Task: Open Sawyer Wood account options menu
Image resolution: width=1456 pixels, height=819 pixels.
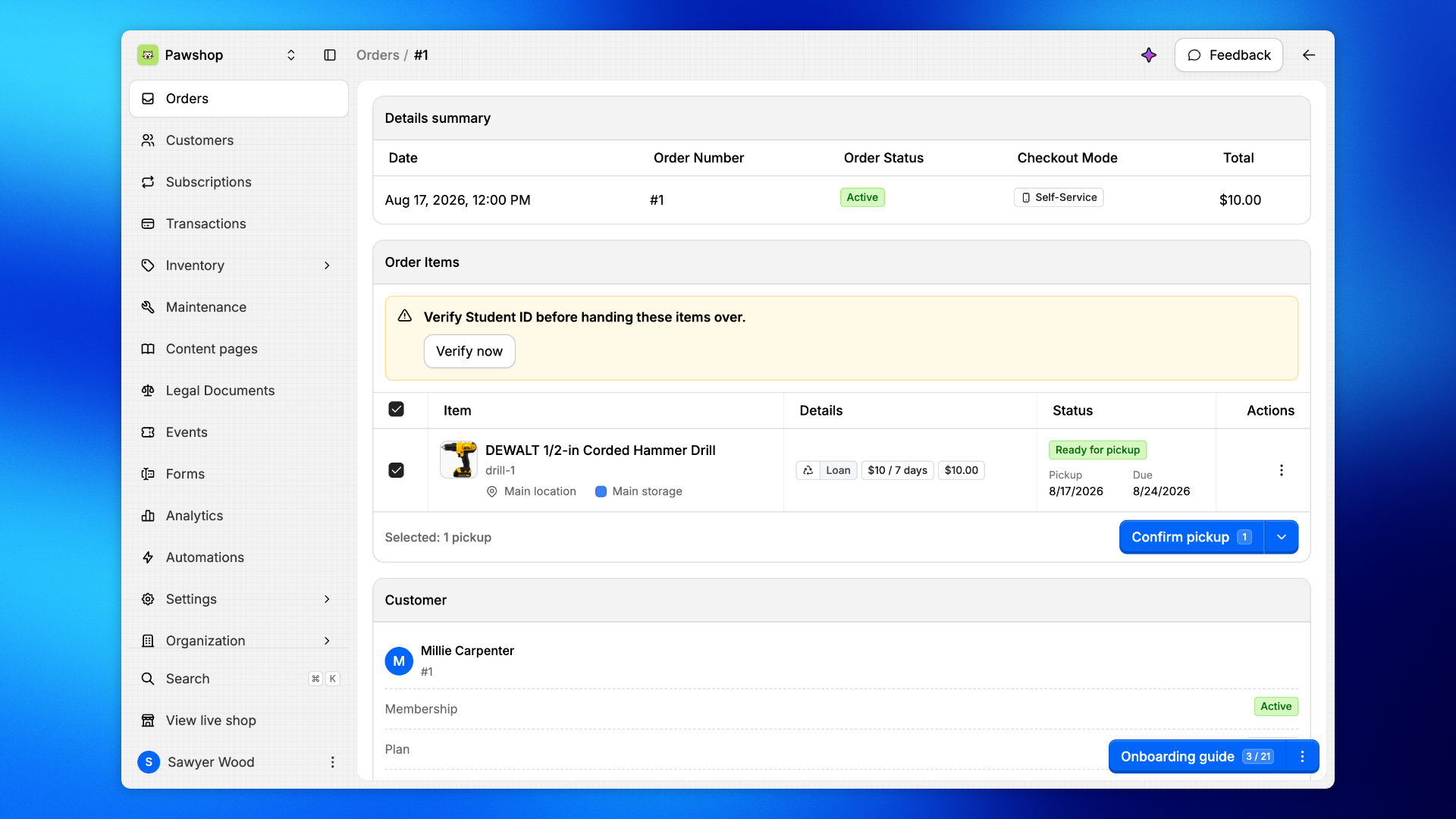Action: point(332,762)
